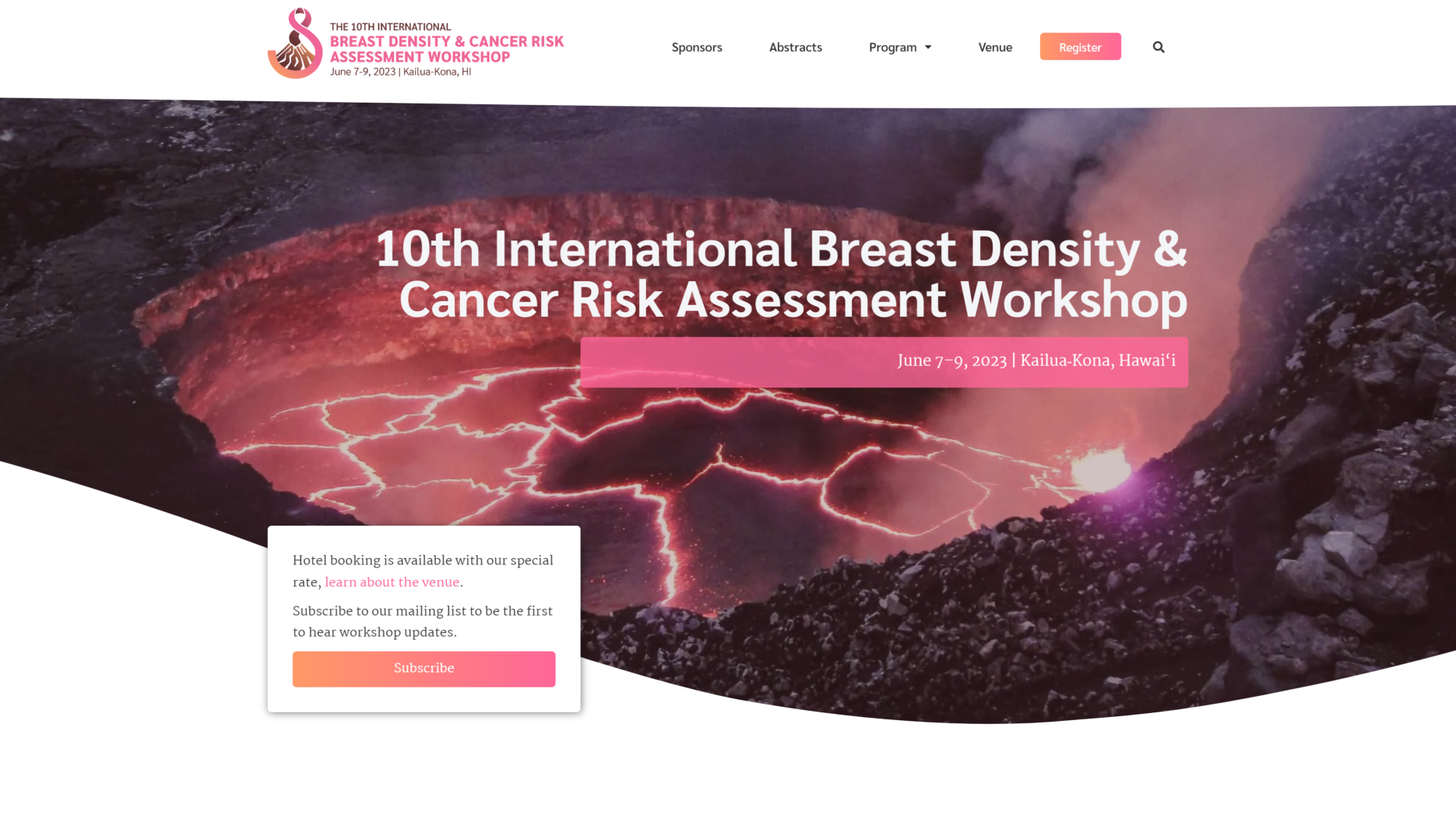
Task: Click the hotel booking special rate text
Action: (423, 561)
